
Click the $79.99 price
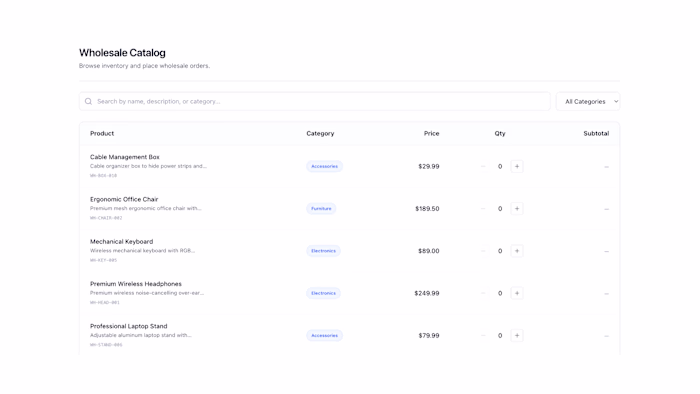pyautogui.click(x=429, y=336)
